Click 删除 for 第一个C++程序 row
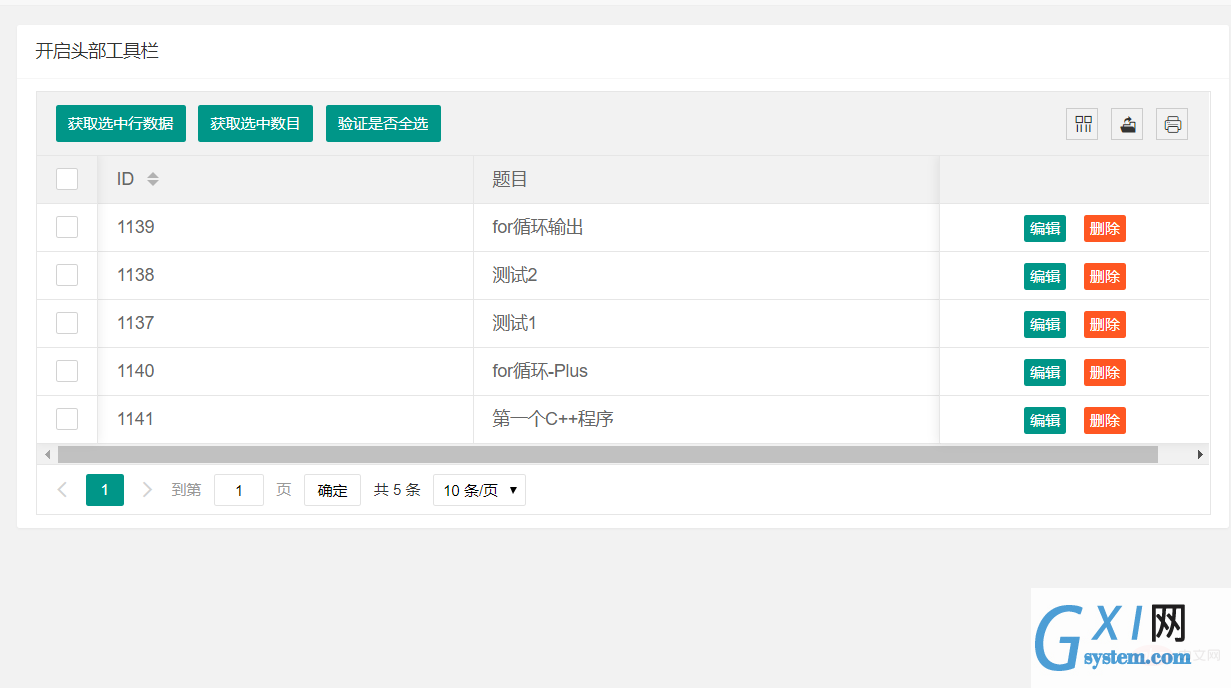Viewport: 1231px width, 688px height. pos(1105,420)
